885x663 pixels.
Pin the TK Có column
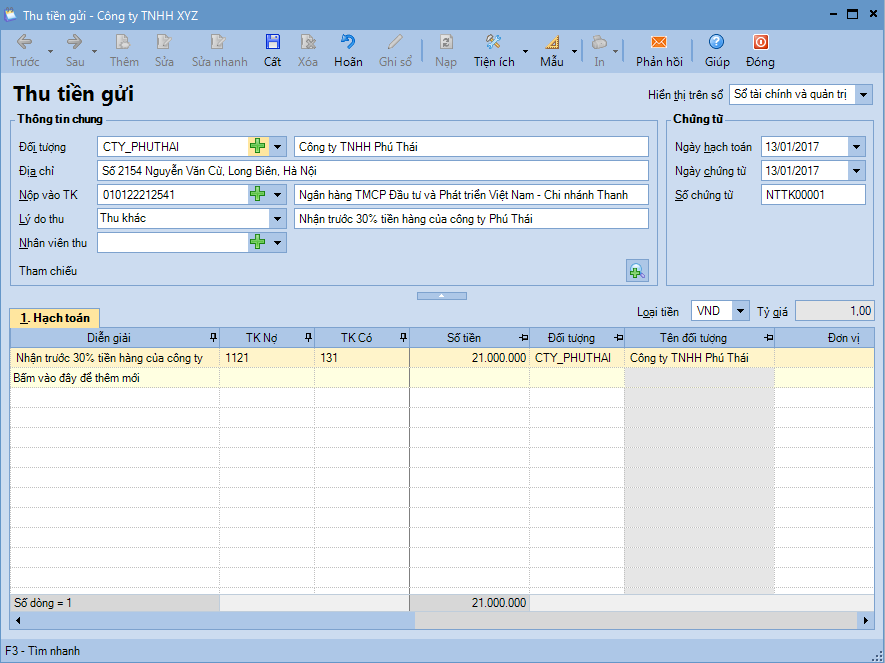(403, 337)
